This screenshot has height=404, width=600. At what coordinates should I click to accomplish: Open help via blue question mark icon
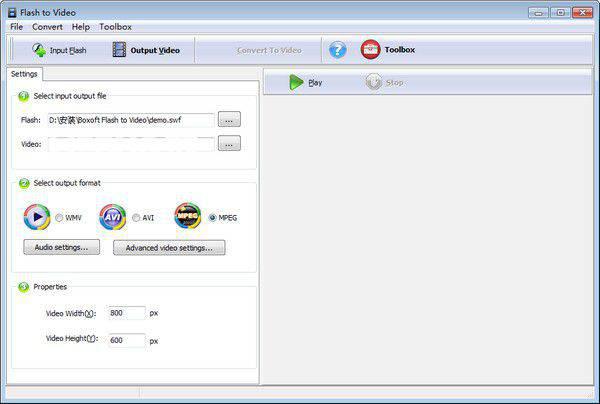[338, 50]
